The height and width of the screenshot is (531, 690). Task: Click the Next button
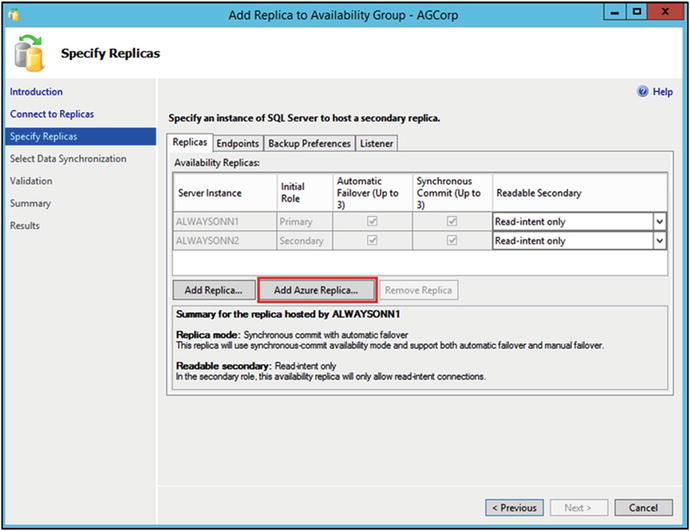pos(578,508)
